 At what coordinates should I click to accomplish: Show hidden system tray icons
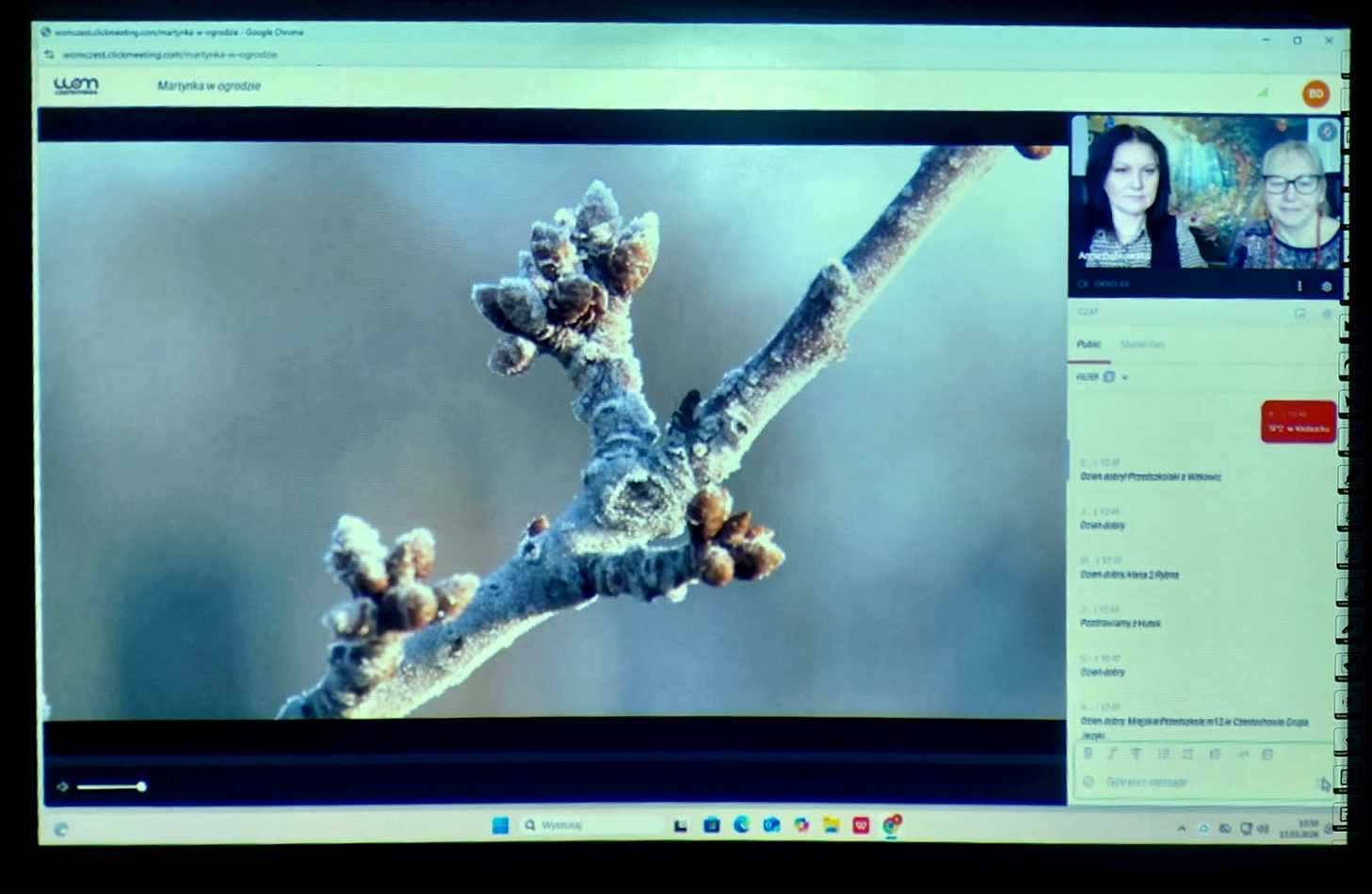point(1181,829)
